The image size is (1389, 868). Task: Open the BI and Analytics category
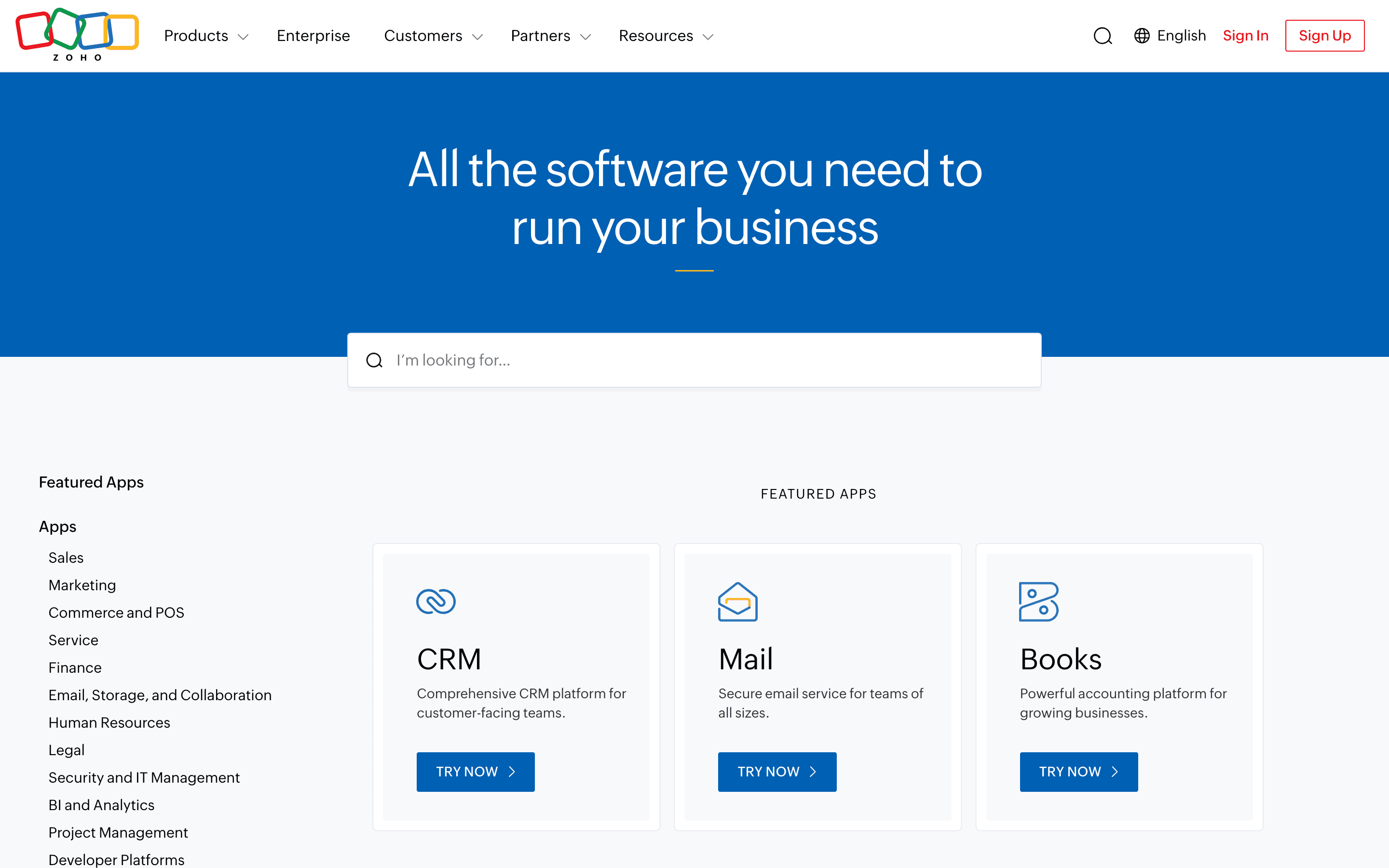coord(102,805)
